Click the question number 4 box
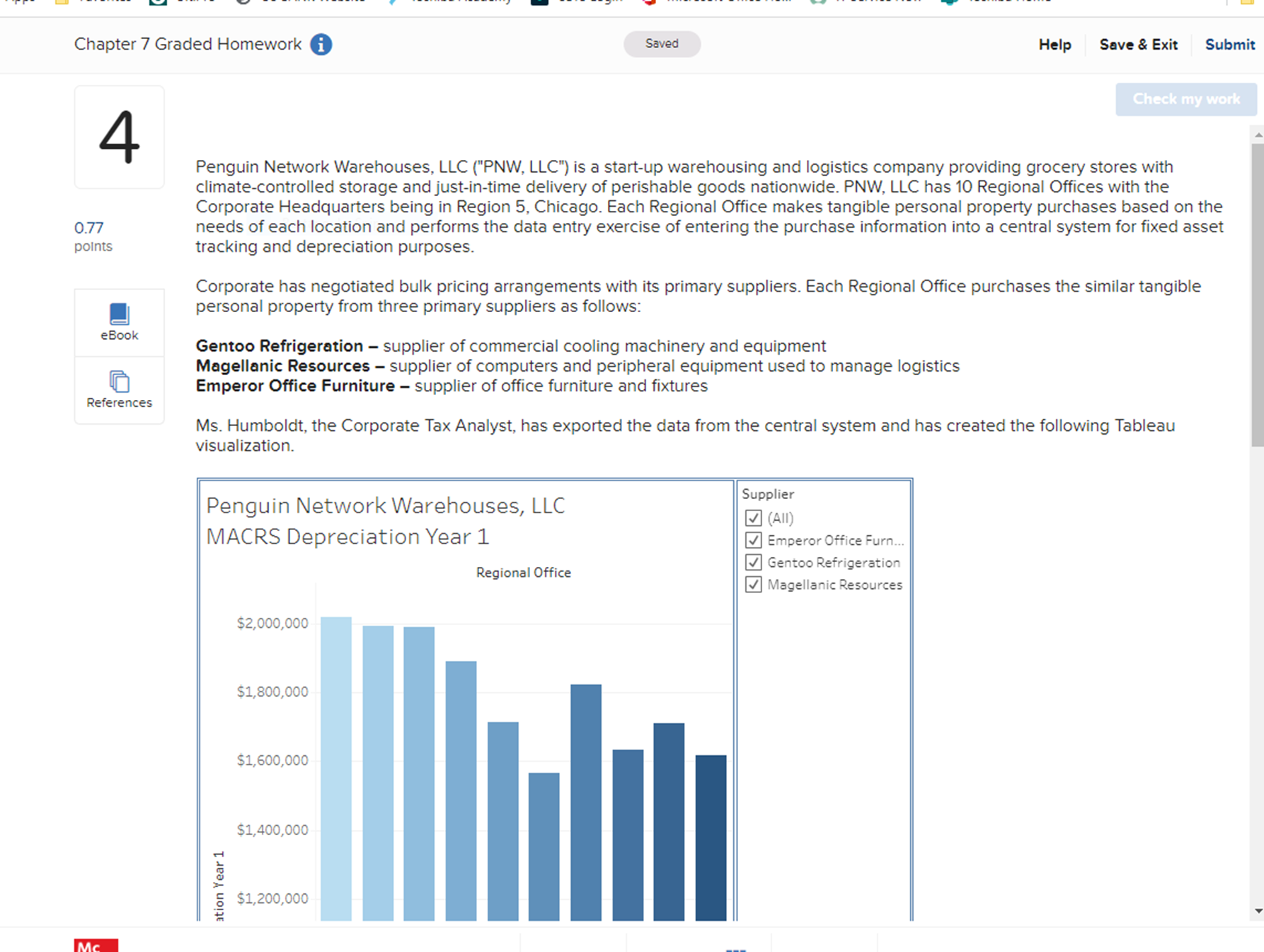This screenshot has width=1264, height=952. click(119, 137)
